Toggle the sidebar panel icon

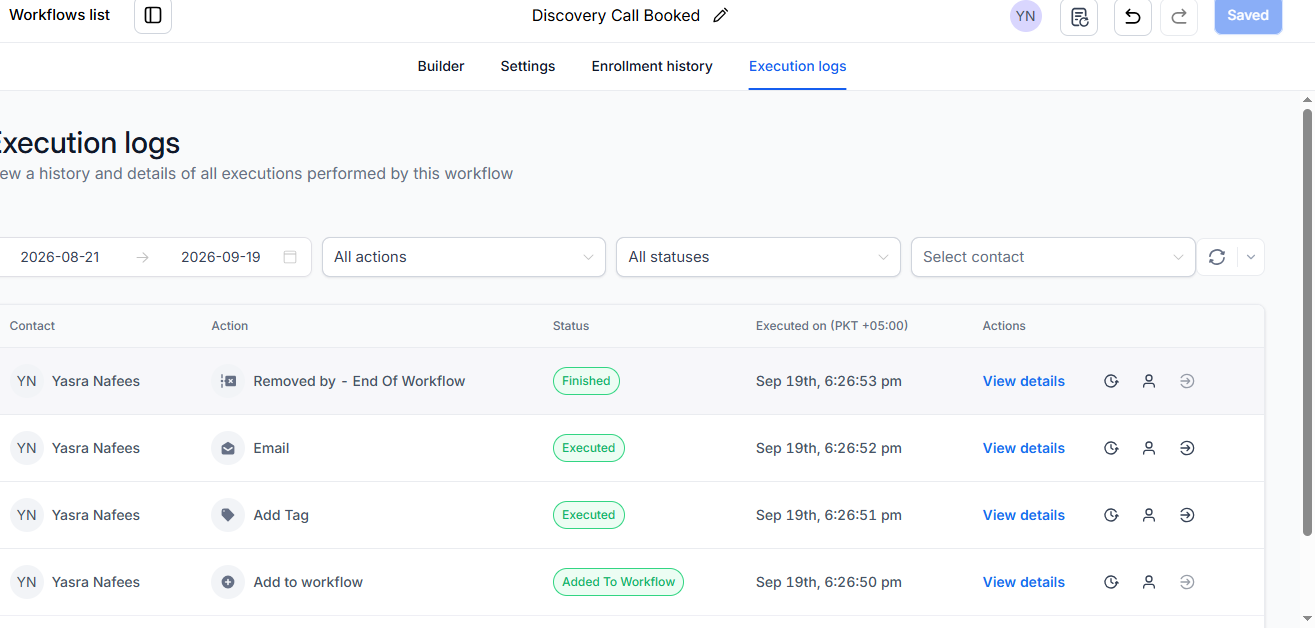tap(153, 16)
